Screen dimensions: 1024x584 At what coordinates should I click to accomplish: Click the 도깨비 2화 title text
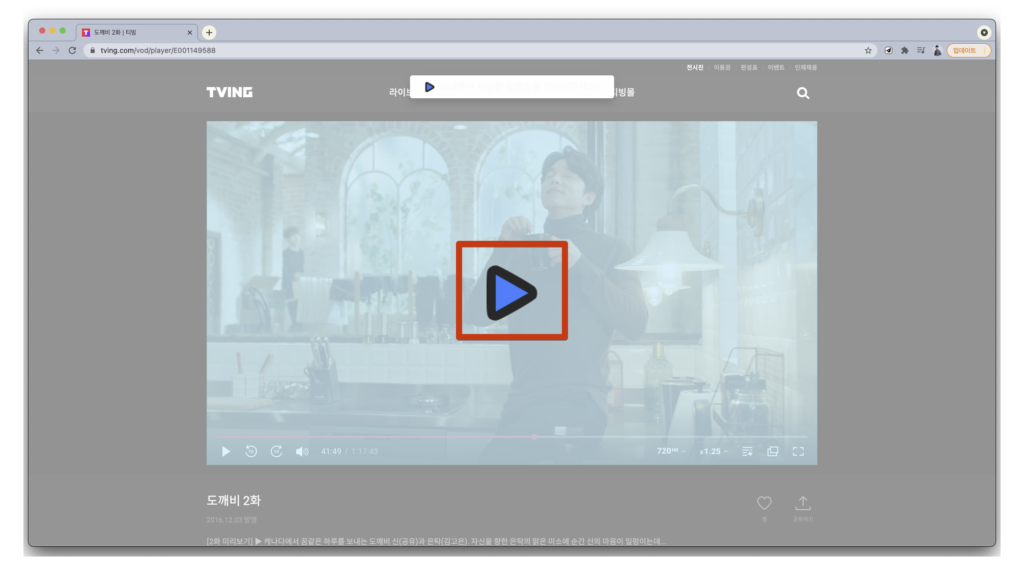pos(233,500)
